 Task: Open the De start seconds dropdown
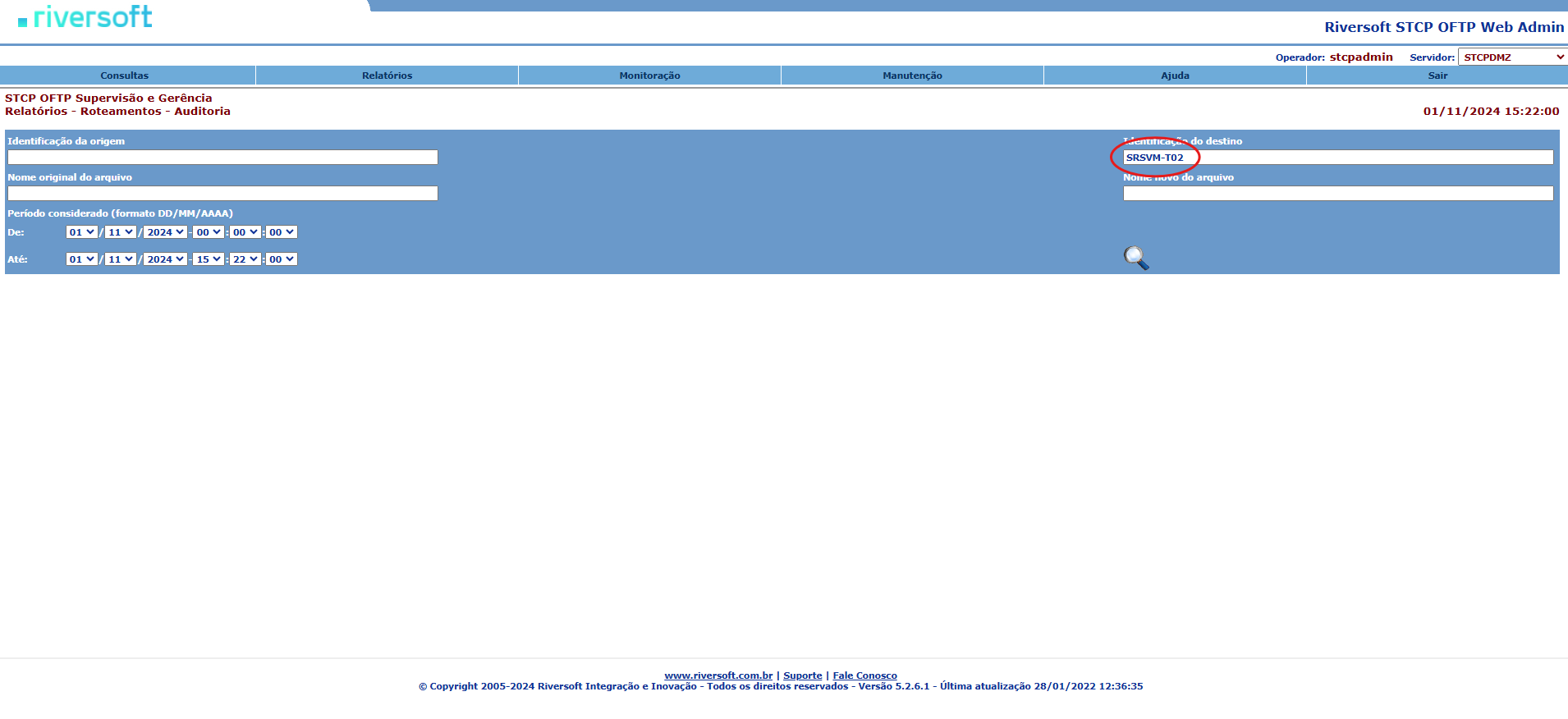(282, 232)
